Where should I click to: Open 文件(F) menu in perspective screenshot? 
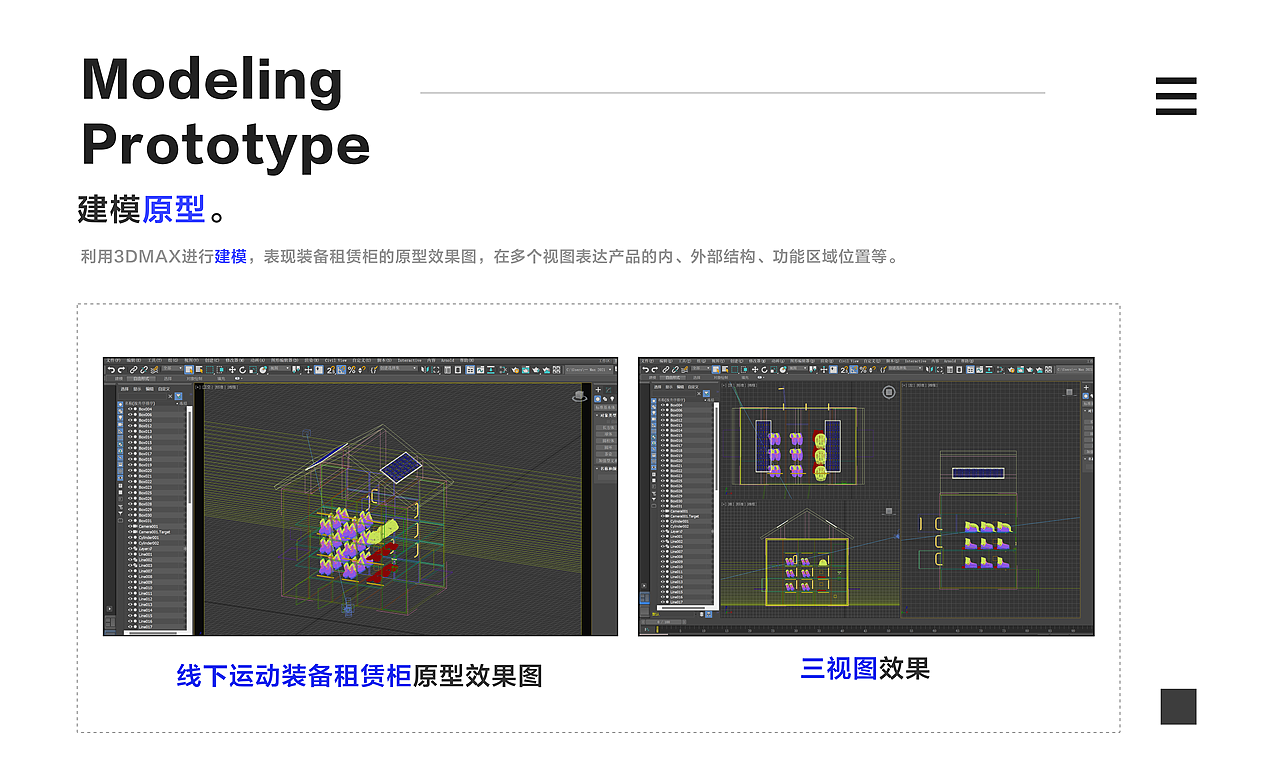113,361
